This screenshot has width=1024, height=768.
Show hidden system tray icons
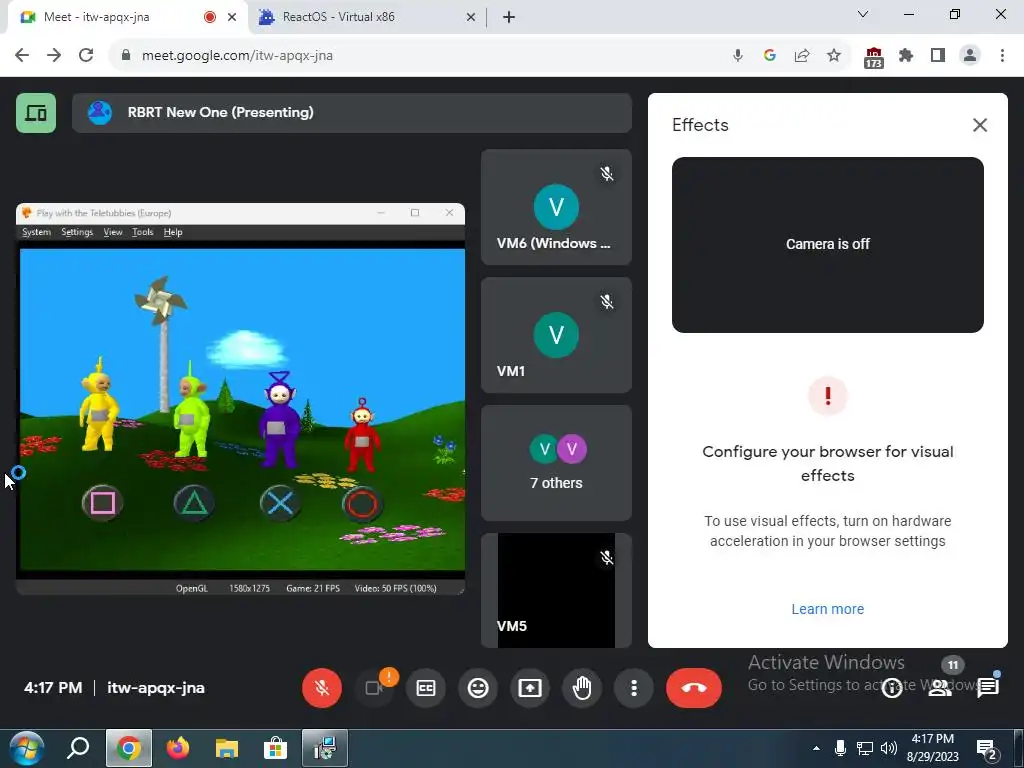[x=816, y=748]
